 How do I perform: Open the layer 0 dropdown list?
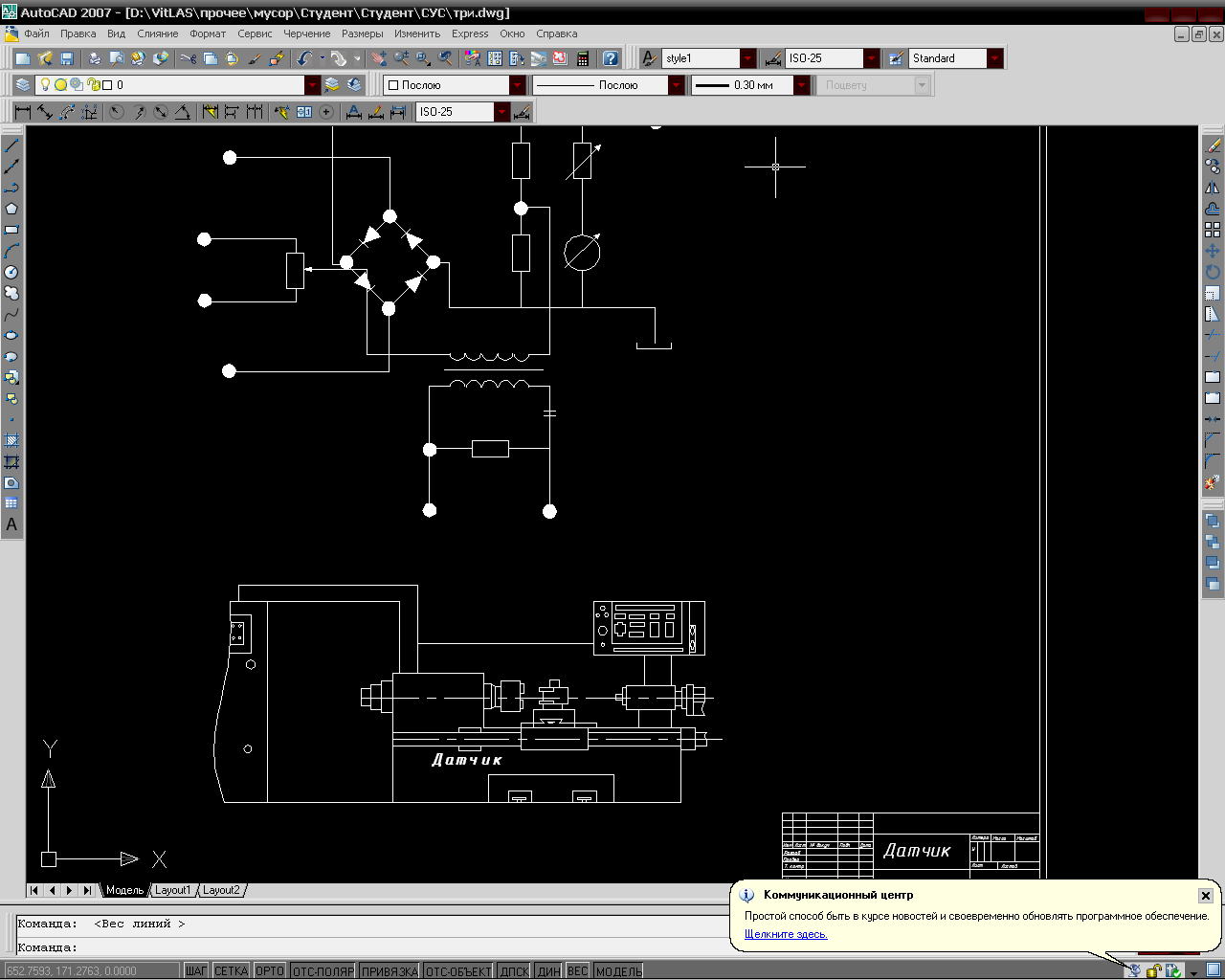coord(313,85)
